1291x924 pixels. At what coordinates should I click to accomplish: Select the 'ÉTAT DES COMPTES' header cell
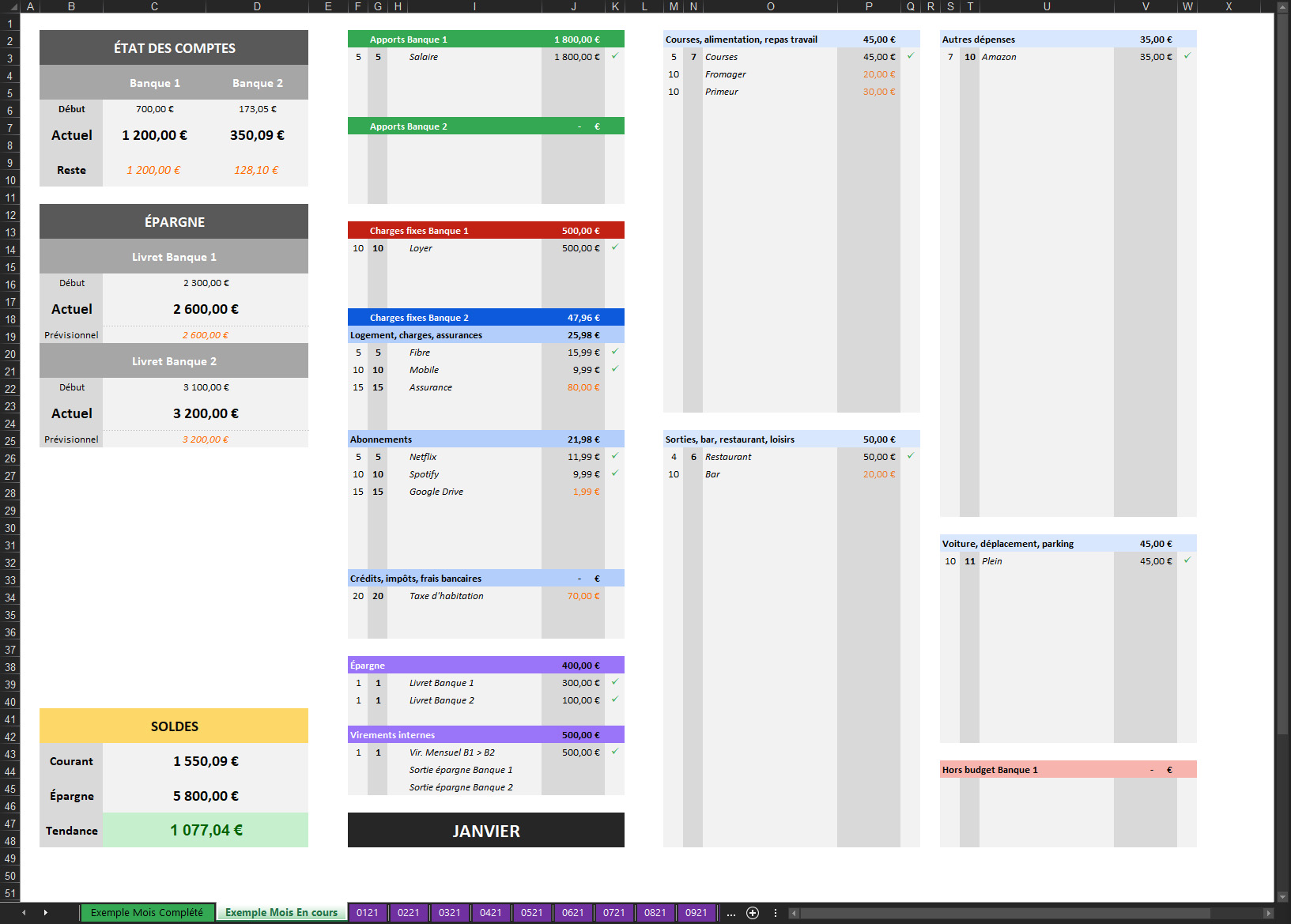click(174, 47)
